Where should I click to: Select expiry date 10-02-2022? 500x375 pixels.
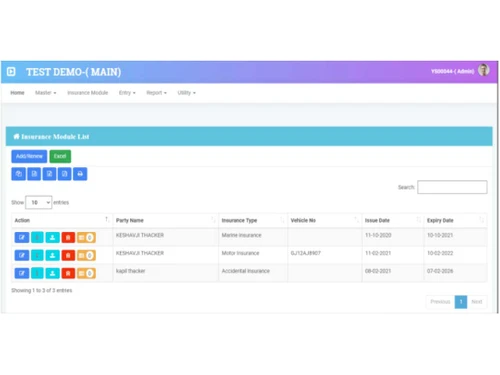(440, 253)
